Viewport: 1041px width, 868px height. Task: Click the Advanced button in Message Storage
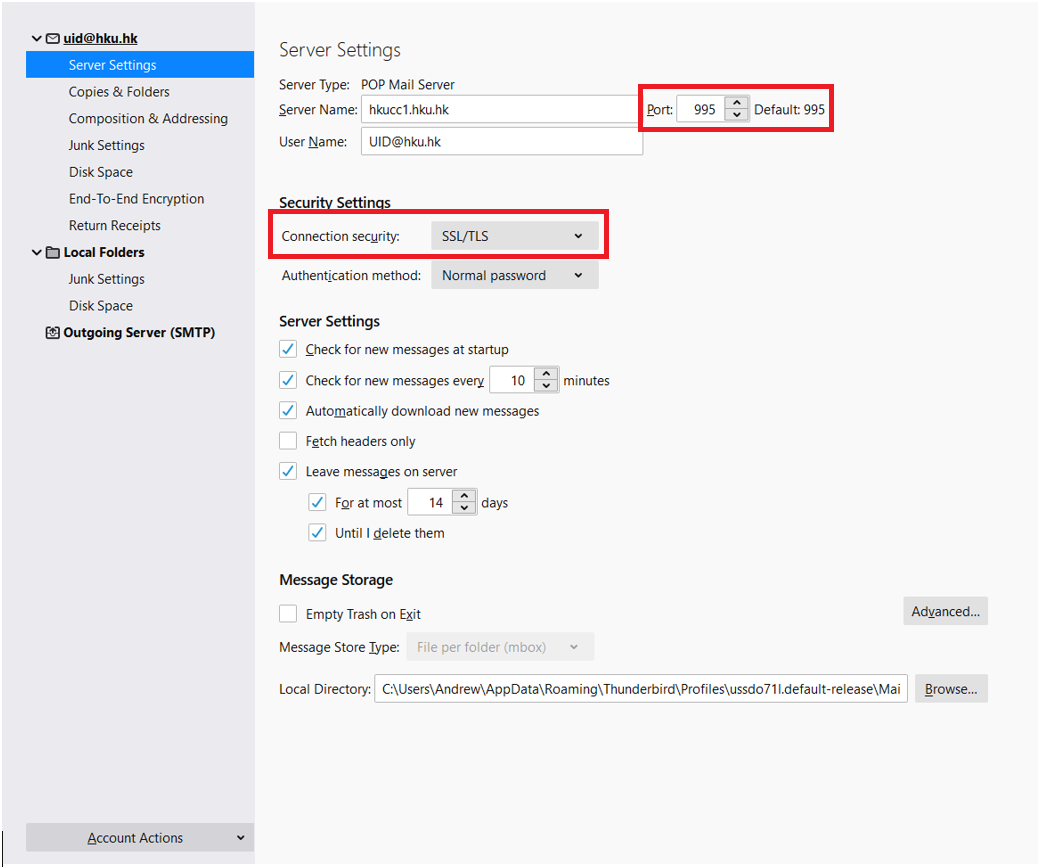pyautogui.click(x=945, y=610)
